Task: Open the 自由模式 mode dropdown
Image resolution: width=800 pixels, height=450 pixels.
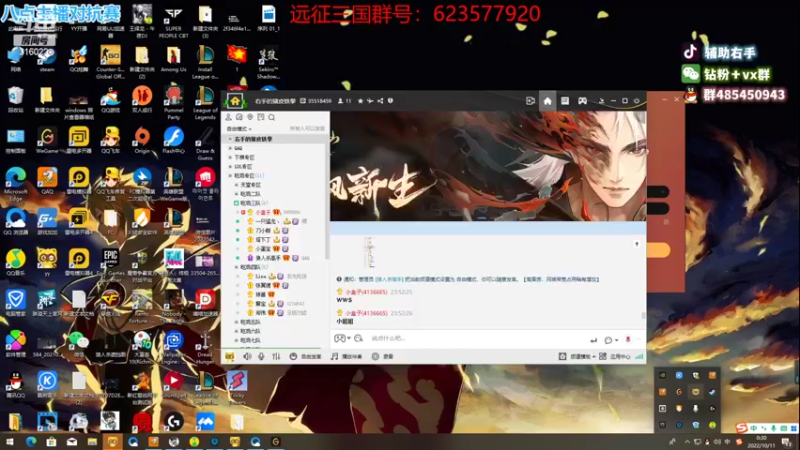Action: point(239,129)
